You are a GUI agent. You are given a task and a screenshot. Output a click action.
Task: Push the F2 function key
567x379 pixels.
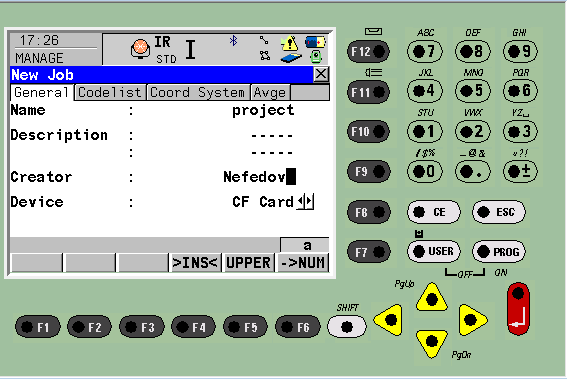[x=90, y=327]
